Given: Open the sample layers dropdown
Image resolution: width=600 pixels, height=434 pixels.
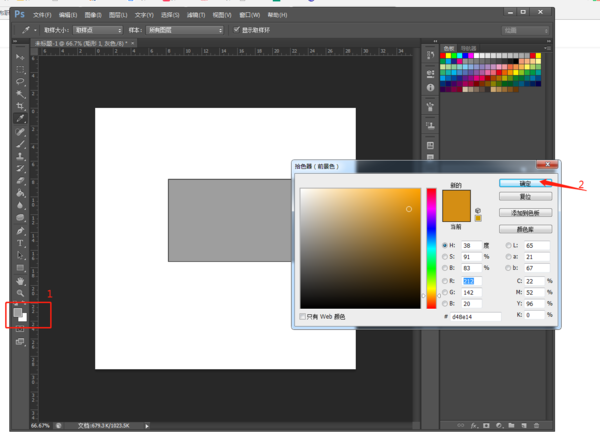Looking at the screenshot, I should point(185,30).
